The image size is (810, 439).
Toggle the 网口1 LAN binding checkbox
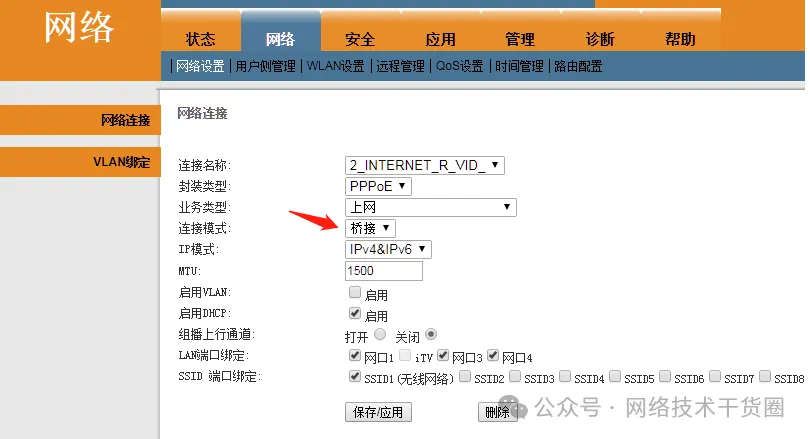click(354, 355)
